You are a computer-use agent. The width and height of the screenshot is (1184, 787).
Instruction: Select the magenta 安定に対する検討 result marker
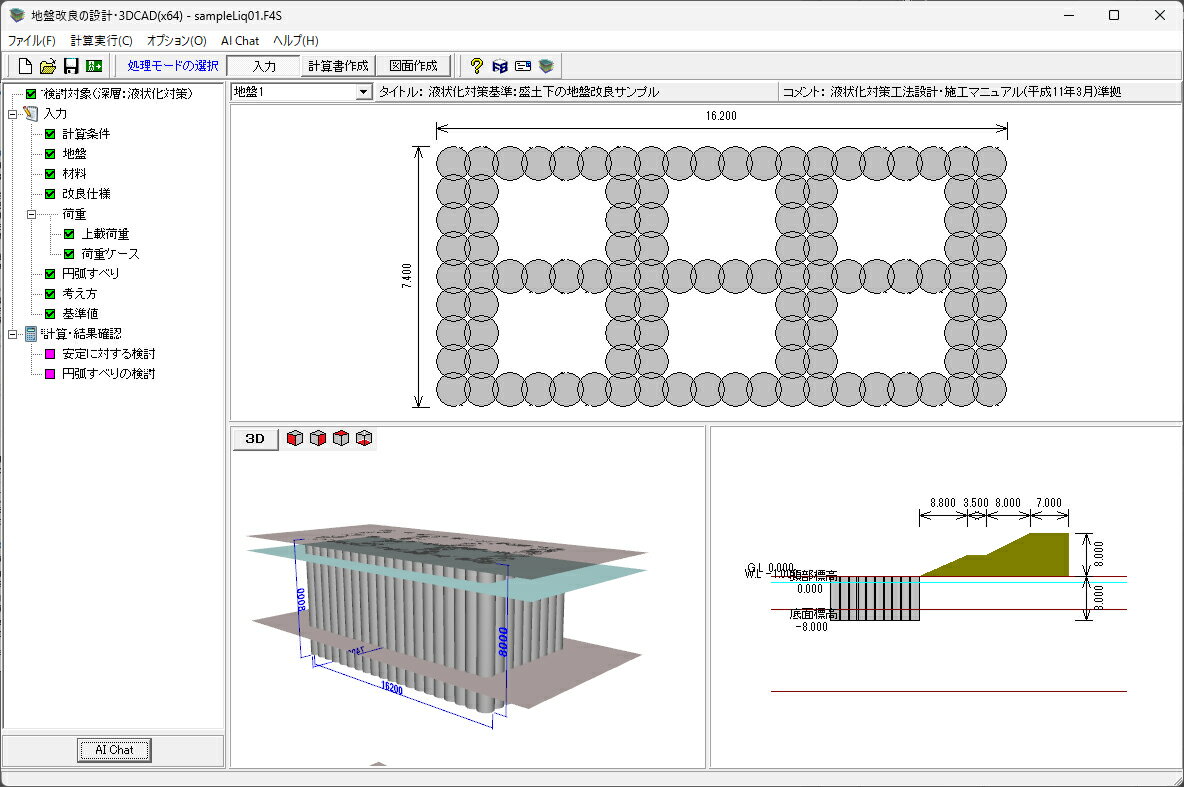coord(50,354)
